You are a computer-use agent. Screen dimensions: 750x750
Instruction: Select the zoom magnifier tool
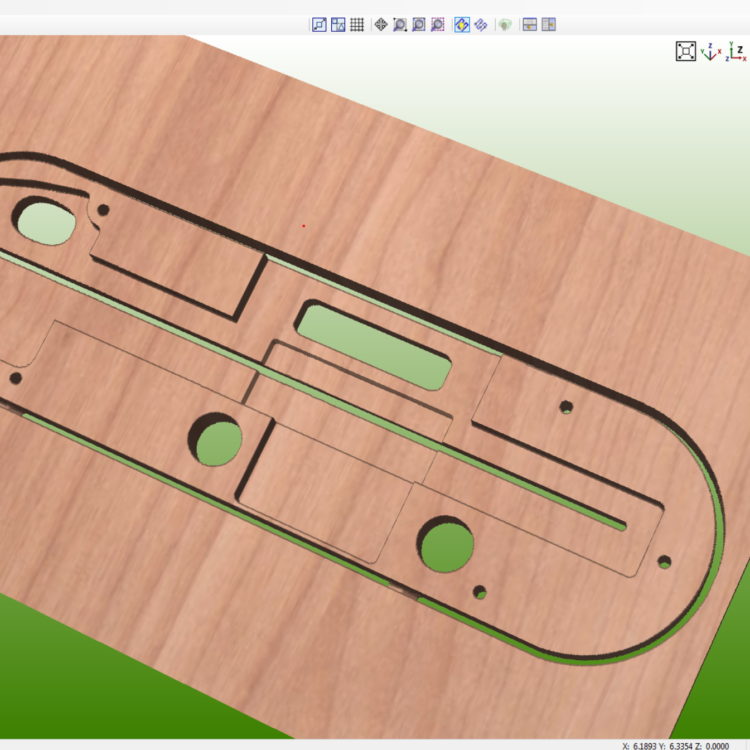coord(399,24)
